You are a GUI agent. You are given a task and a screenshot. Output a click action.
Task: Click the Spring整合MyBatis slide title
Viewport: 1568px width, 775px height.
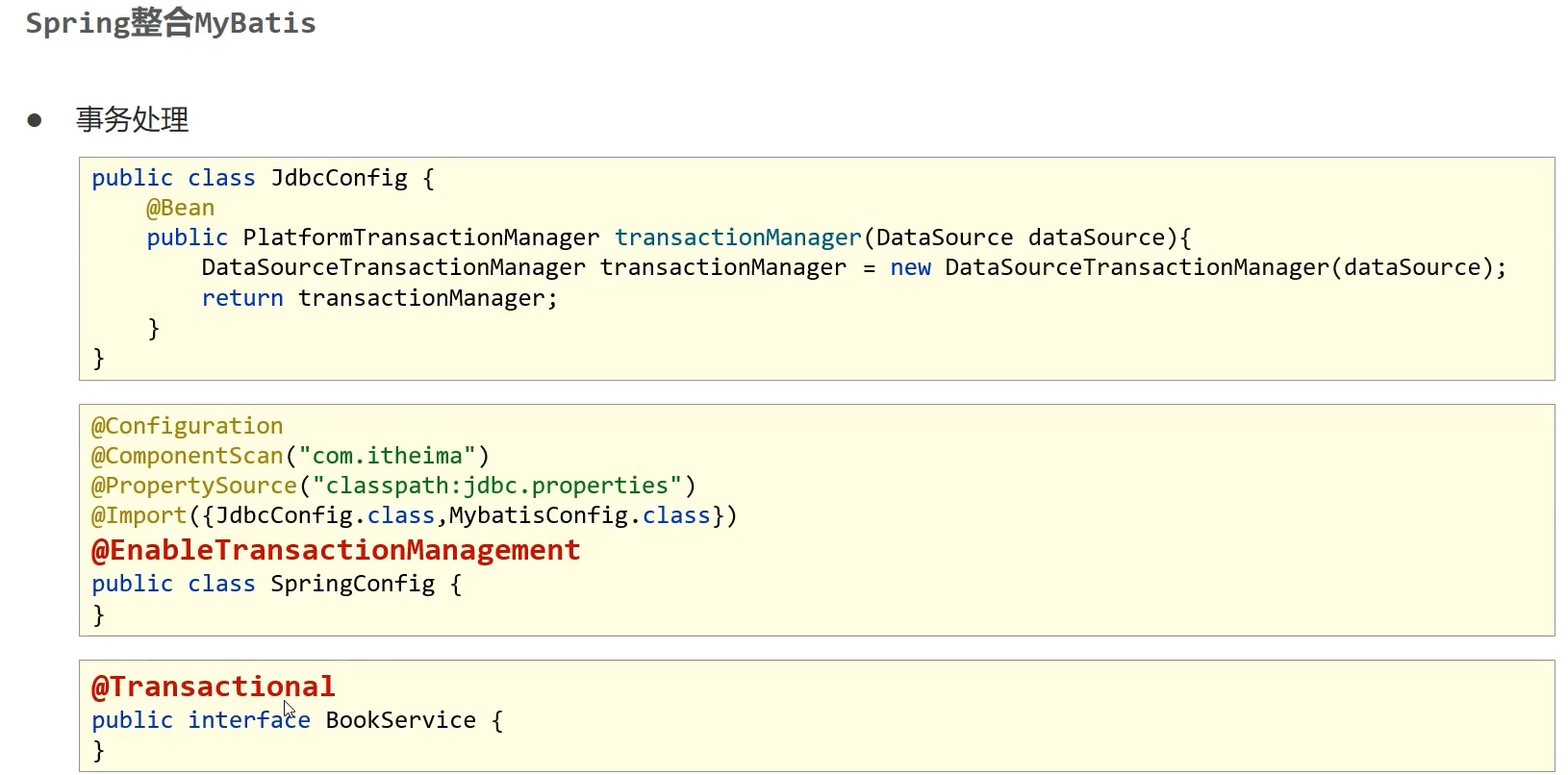point(170,23)
